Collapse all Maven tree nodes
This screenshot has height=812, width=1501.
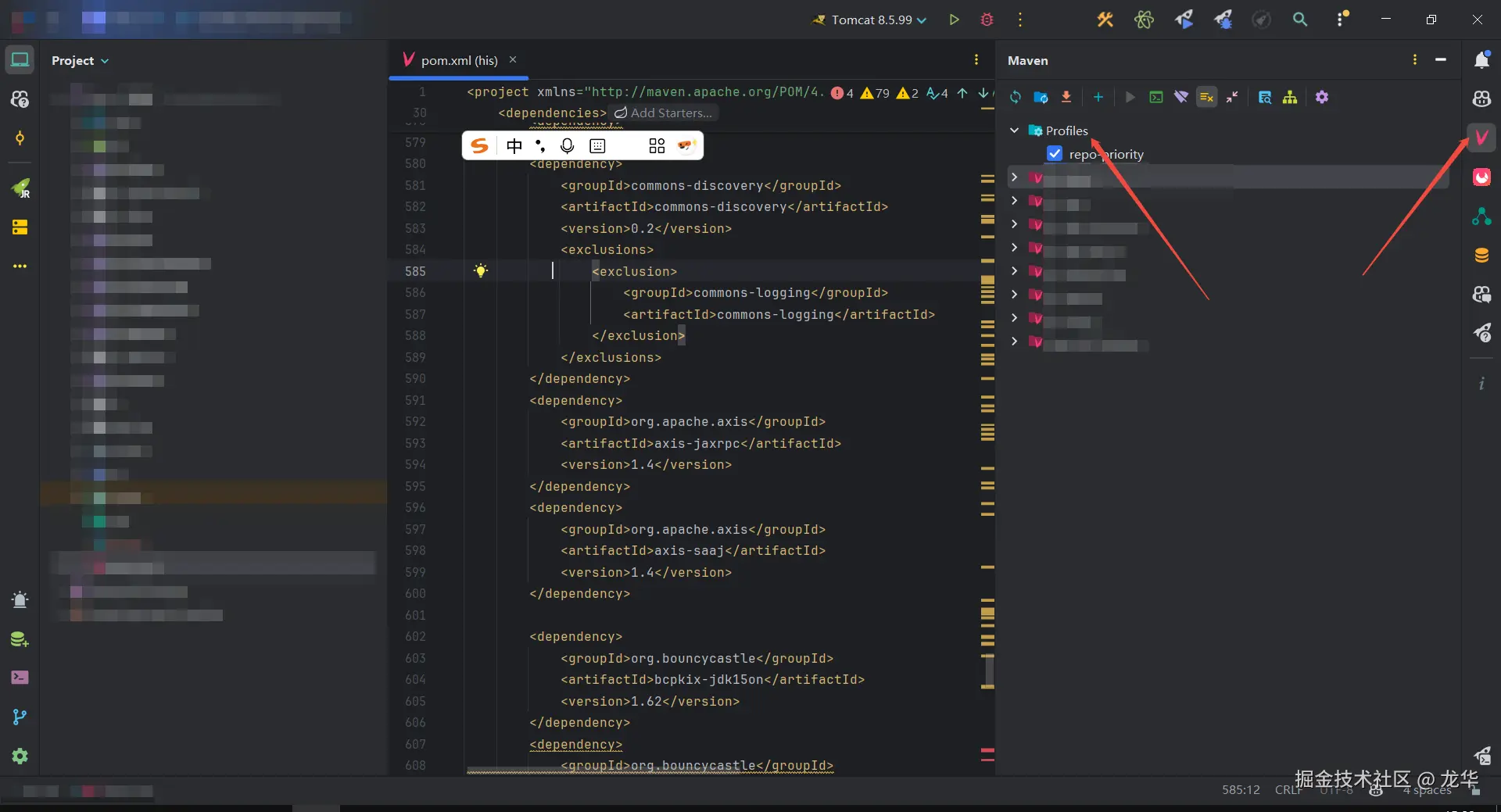[1232, 97]
